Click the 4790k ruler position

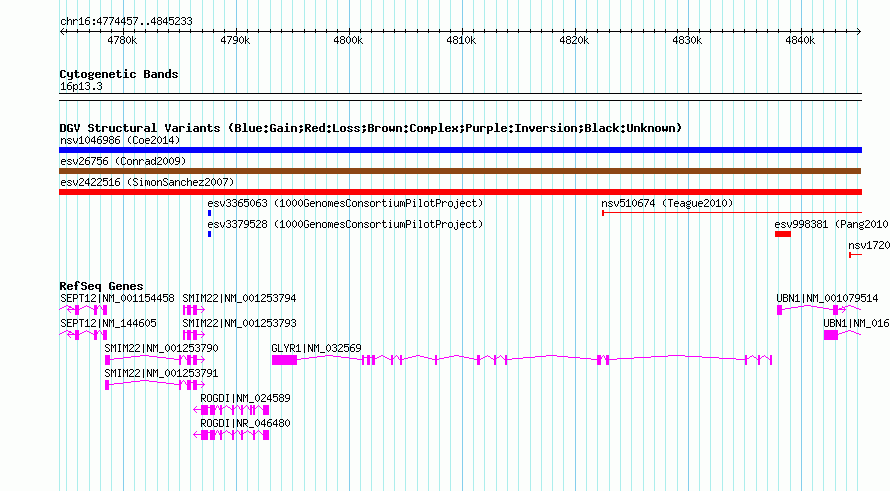[x=235, y=40]
